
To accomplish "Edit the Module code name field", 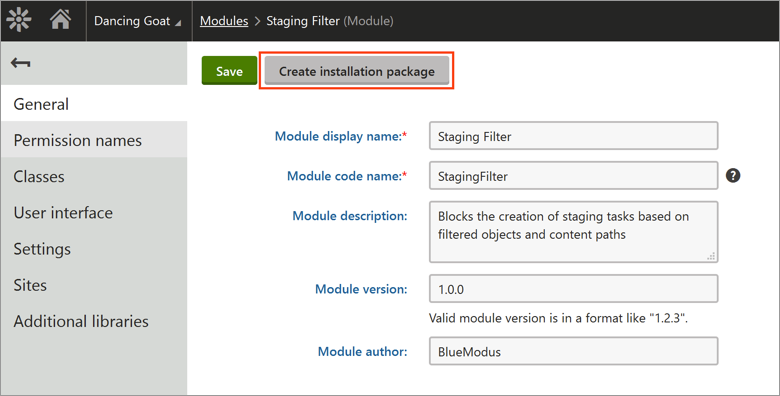I will click(574, 176).
